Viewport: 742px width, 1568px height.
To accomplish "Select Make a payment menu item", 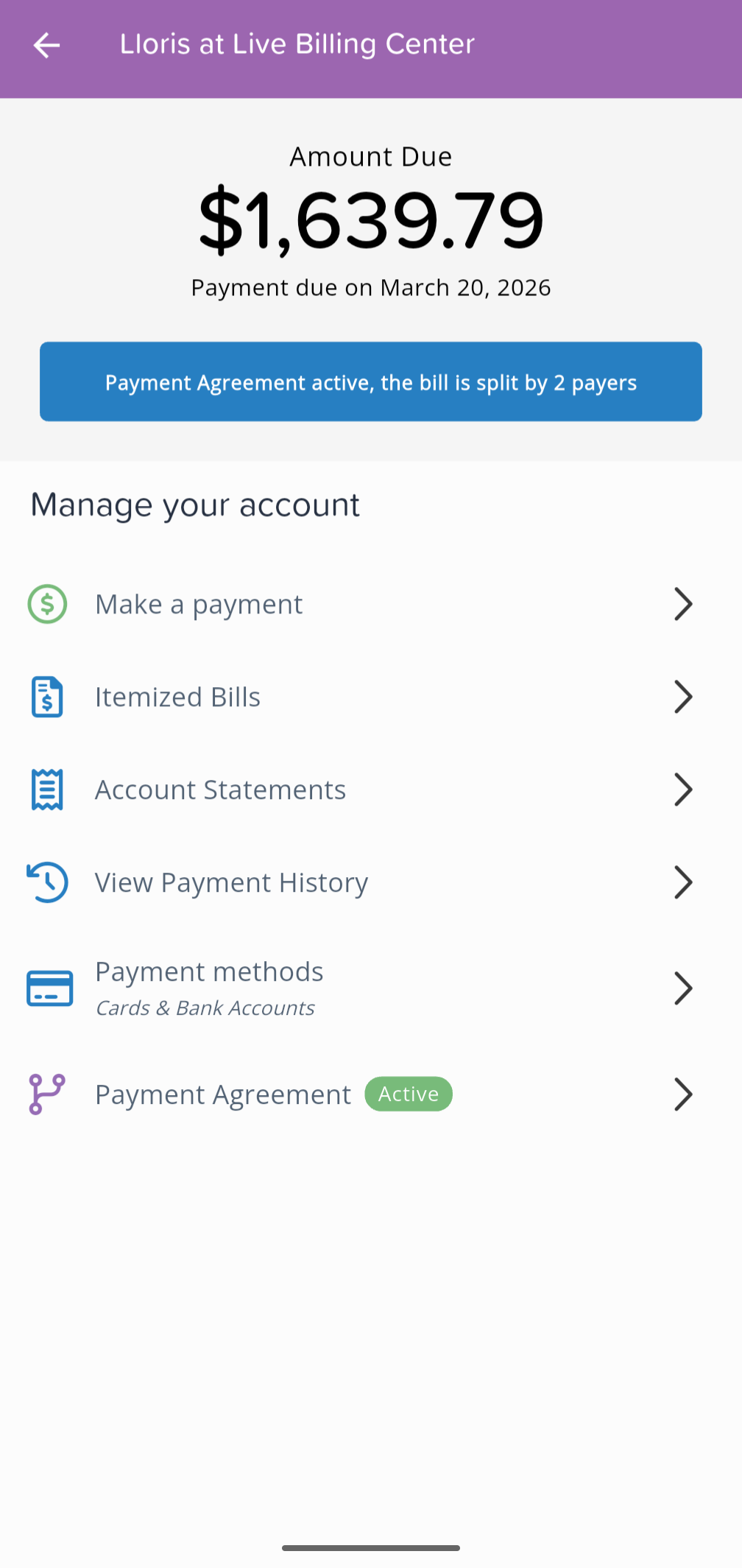I will point(199,605).
